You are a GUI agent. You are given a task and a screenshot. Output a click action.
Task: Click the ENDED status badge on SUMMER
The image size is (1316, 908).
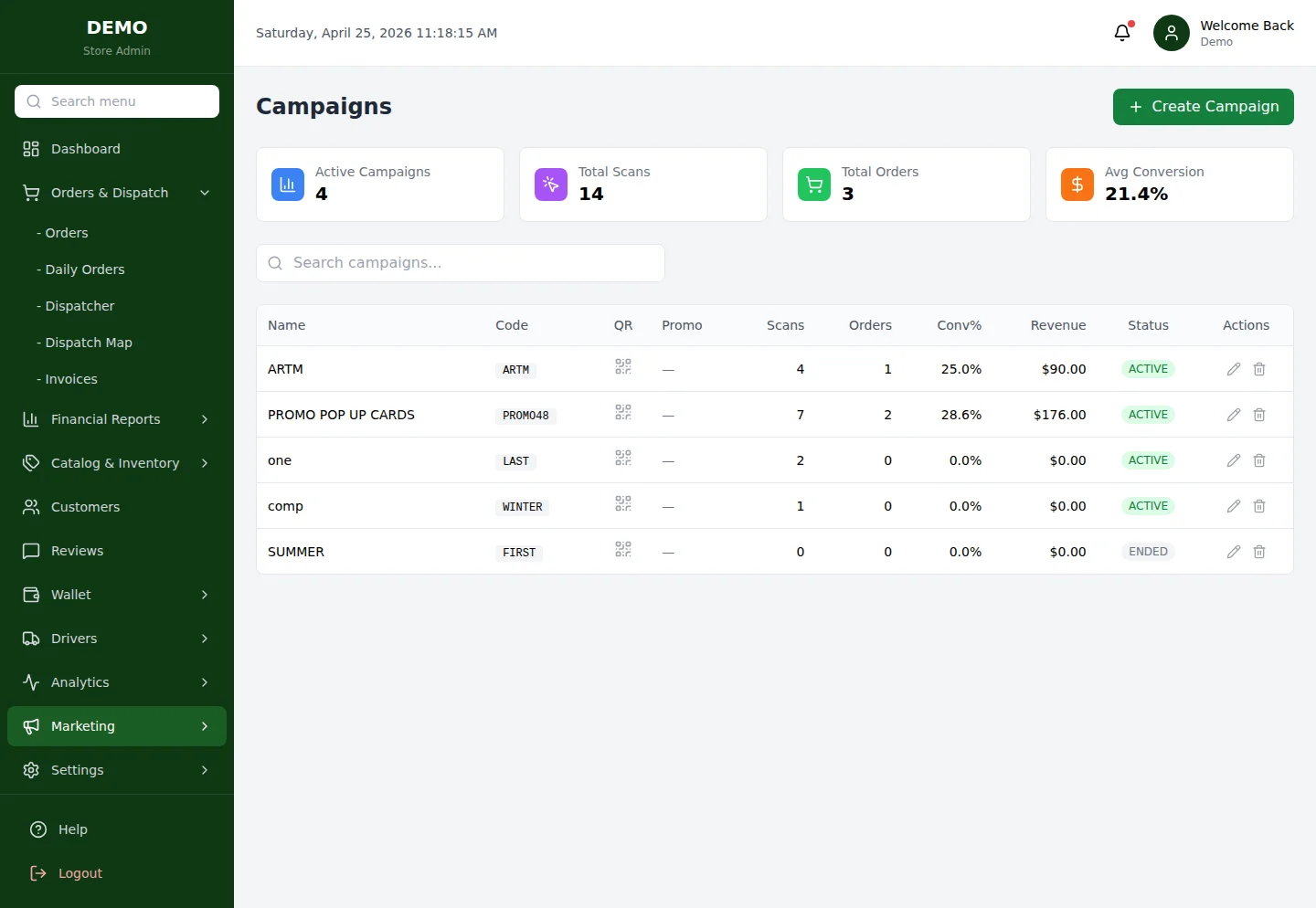(1148, 551)
